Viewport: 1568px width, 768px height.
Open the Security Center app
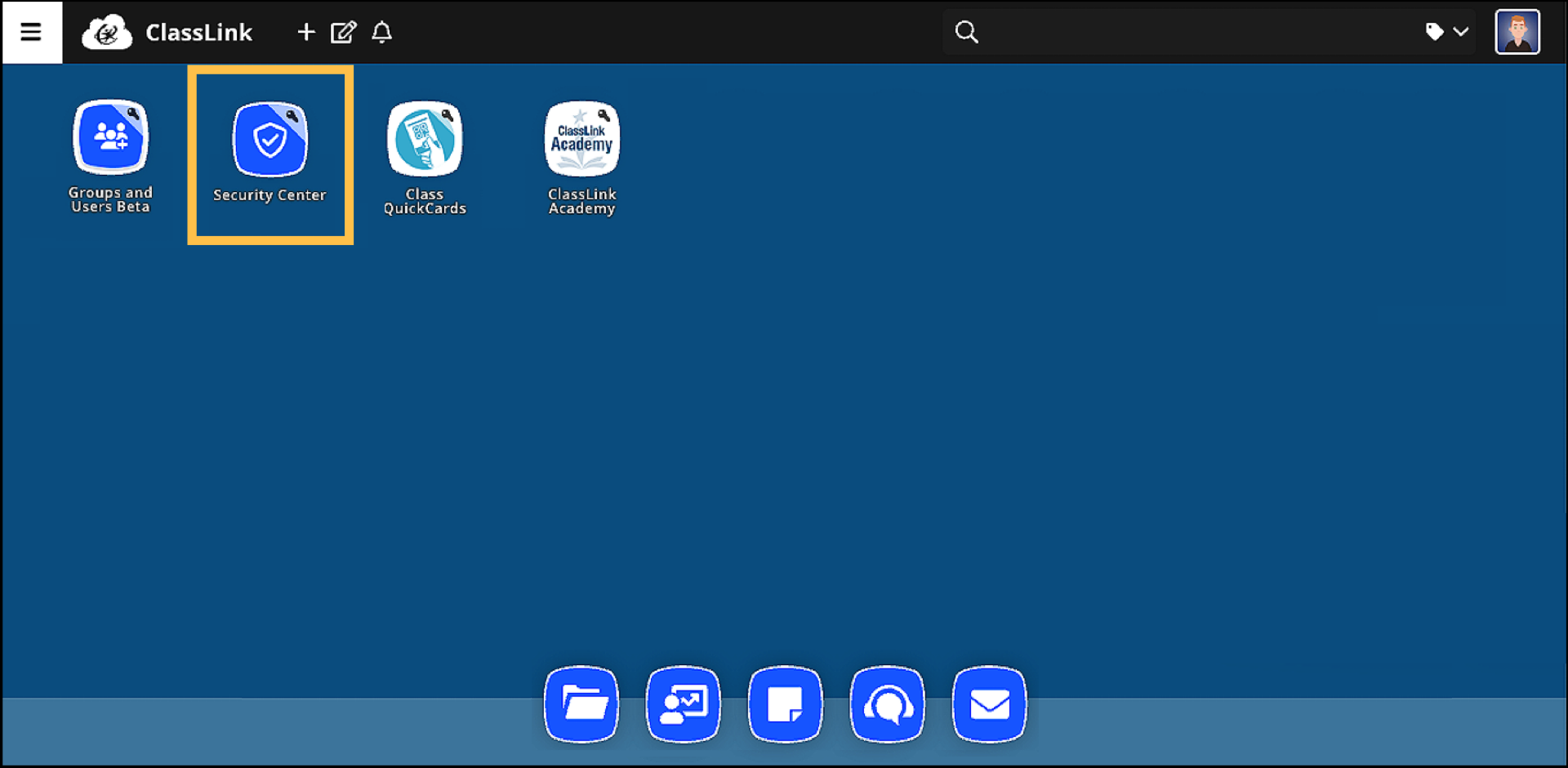pos(269,139)
